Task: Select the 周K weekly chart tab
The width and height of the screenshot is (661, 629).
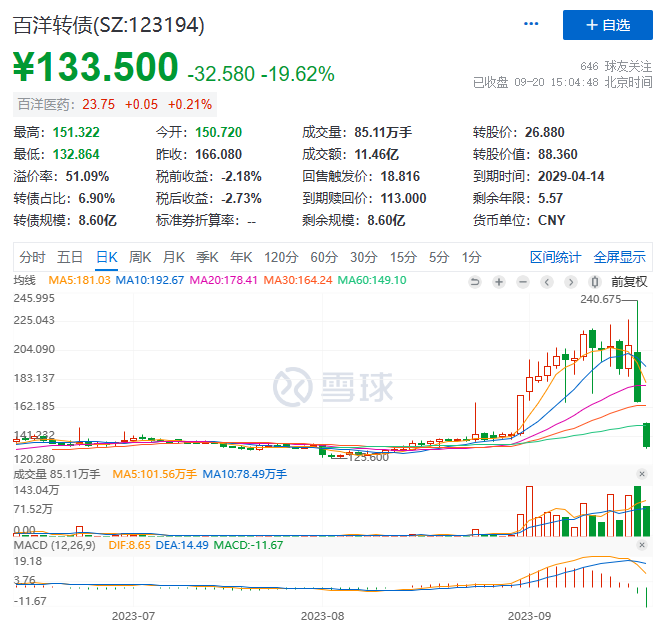Action: point(140,257)
